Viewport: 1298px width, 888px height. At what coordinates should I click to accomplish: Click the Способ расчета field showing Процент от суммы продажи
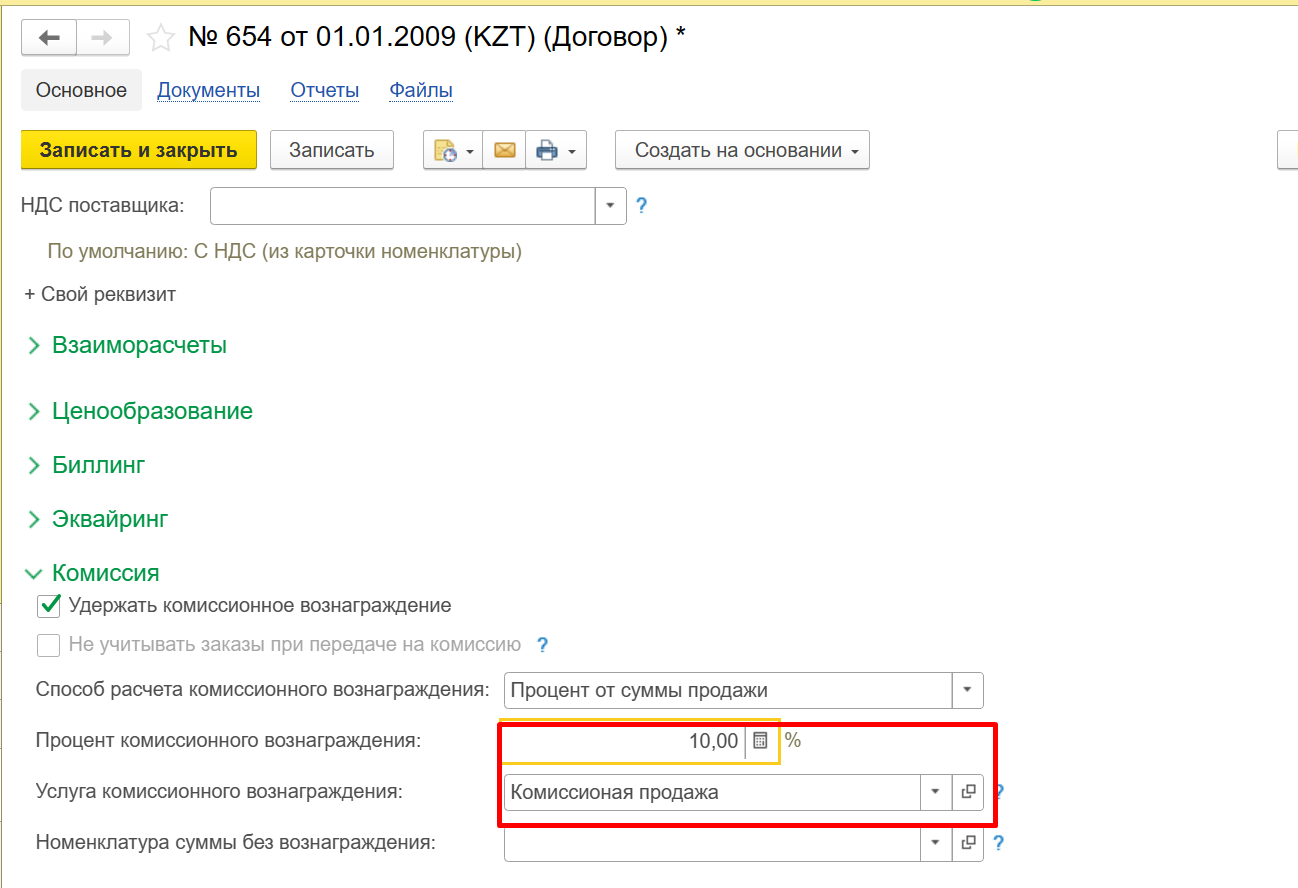coord(729,690)
